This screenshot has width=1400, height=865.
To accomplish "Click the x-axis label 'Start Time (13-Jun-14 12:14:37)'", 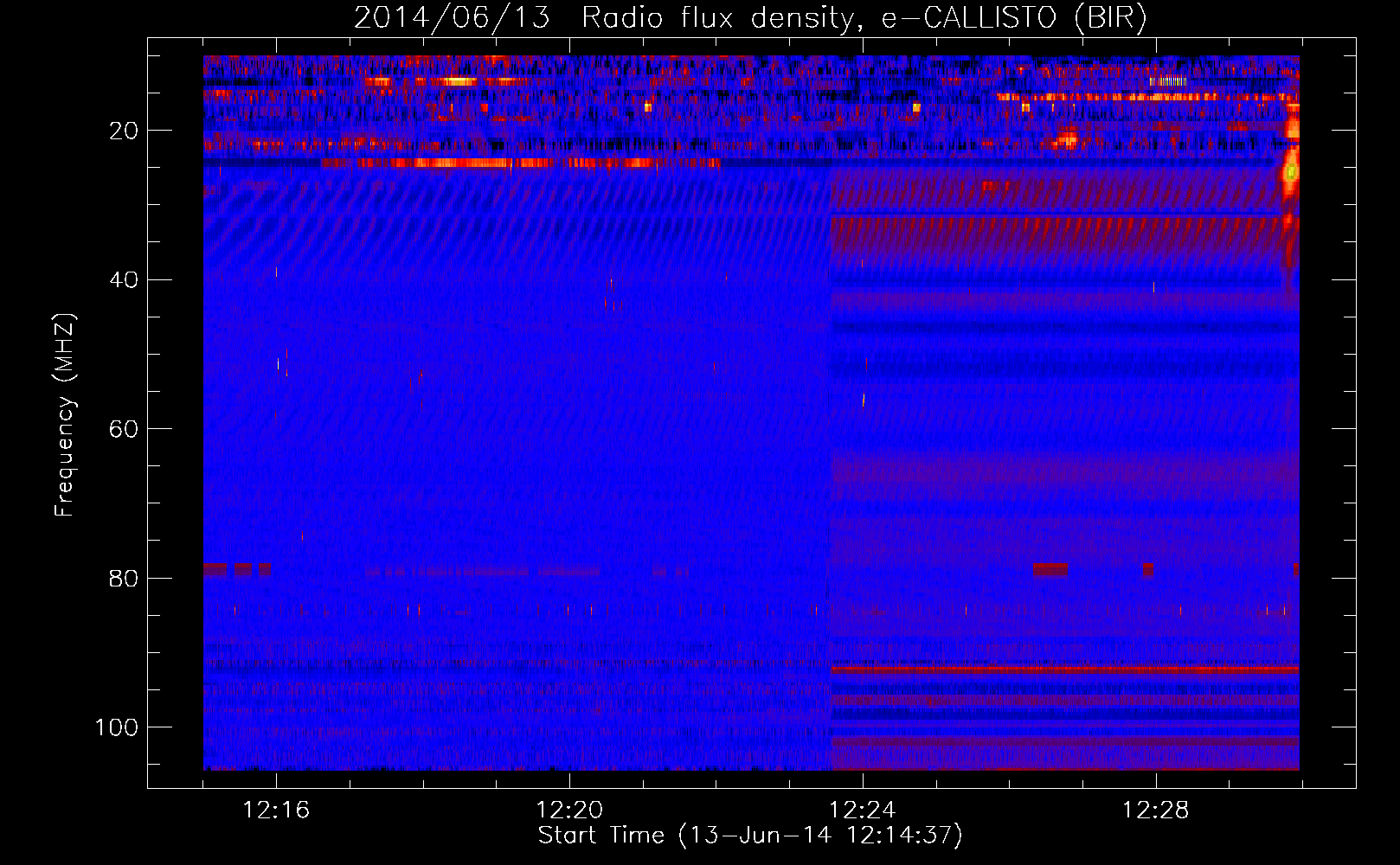I will pos(750,836).
